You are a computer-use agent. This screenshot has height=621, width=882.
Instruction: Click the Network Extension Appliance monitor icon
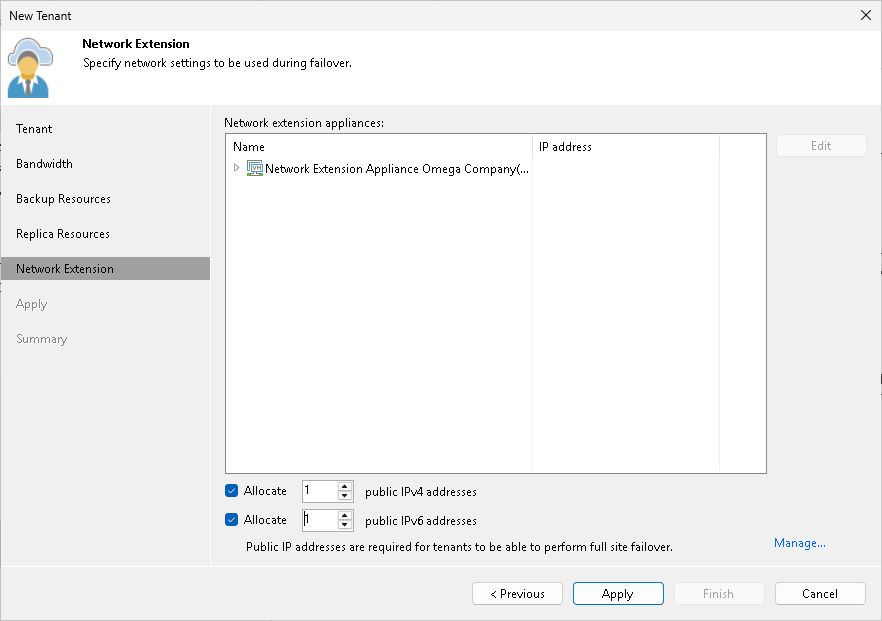[254, 168]
